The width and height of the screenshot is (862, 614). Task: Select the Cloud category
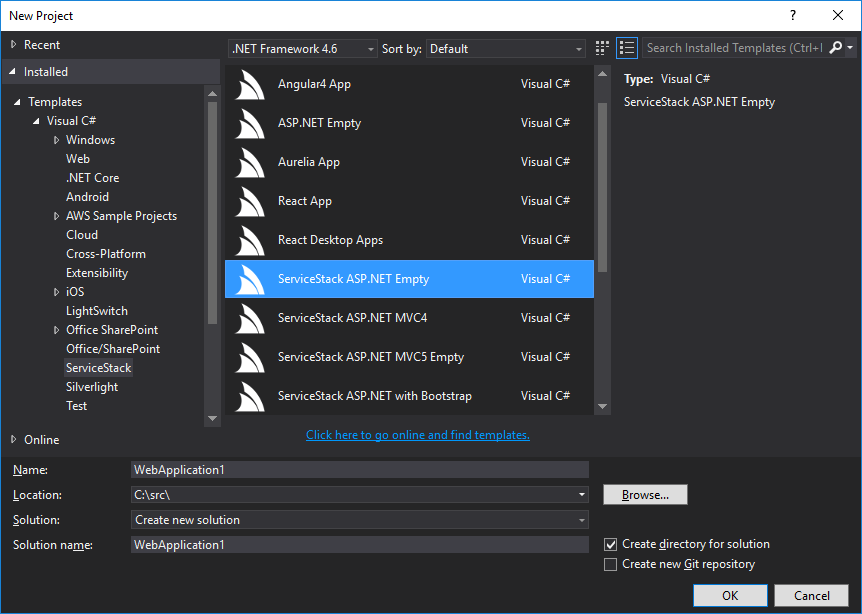click(x=82, y=235)
